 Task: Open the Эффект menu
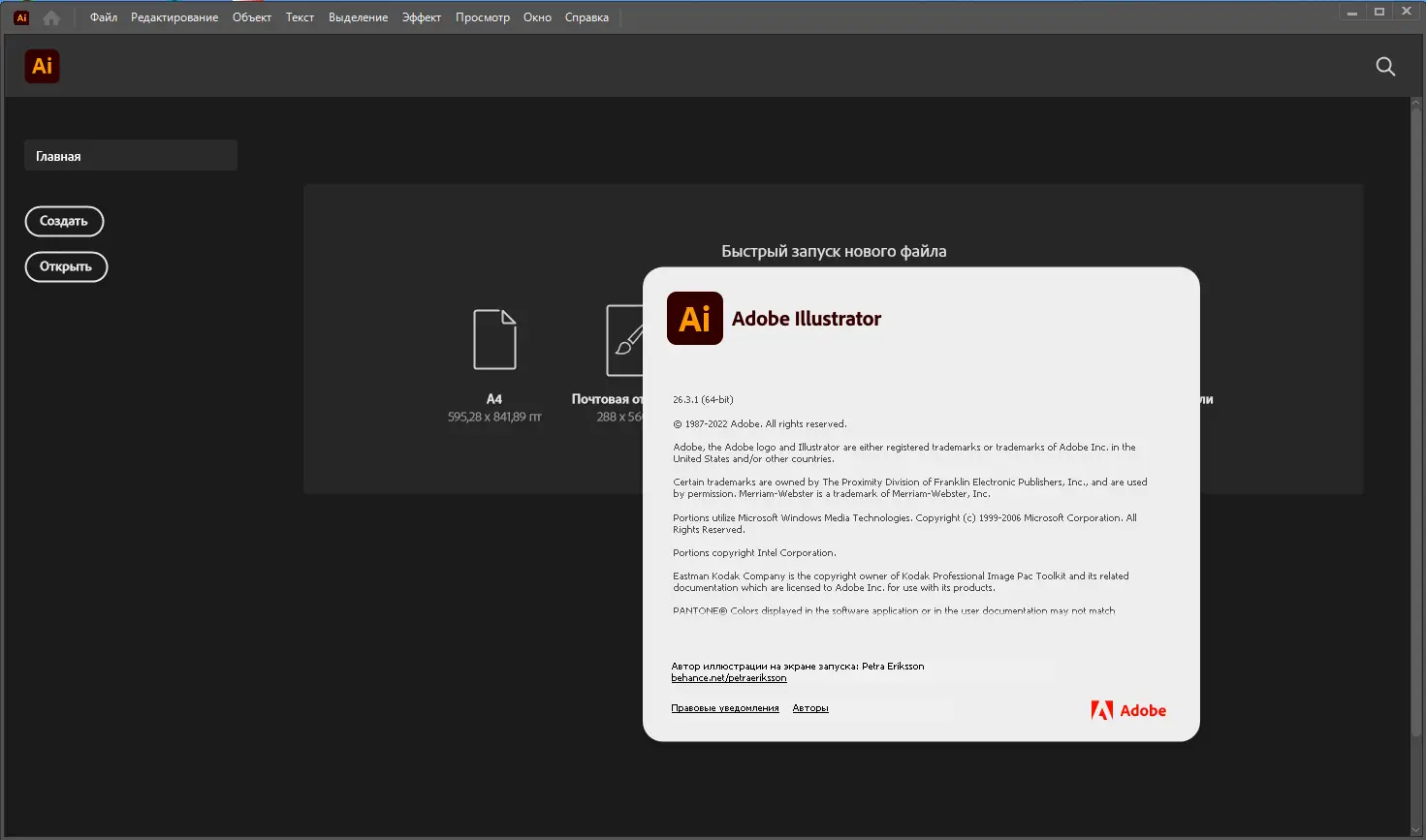422,16
